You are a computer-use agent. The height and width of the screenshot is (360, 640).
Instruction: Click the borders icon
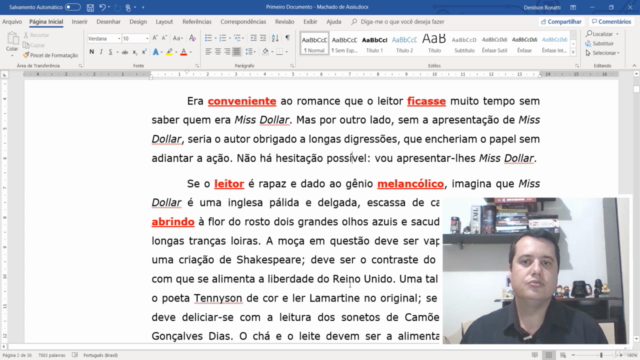280,52
